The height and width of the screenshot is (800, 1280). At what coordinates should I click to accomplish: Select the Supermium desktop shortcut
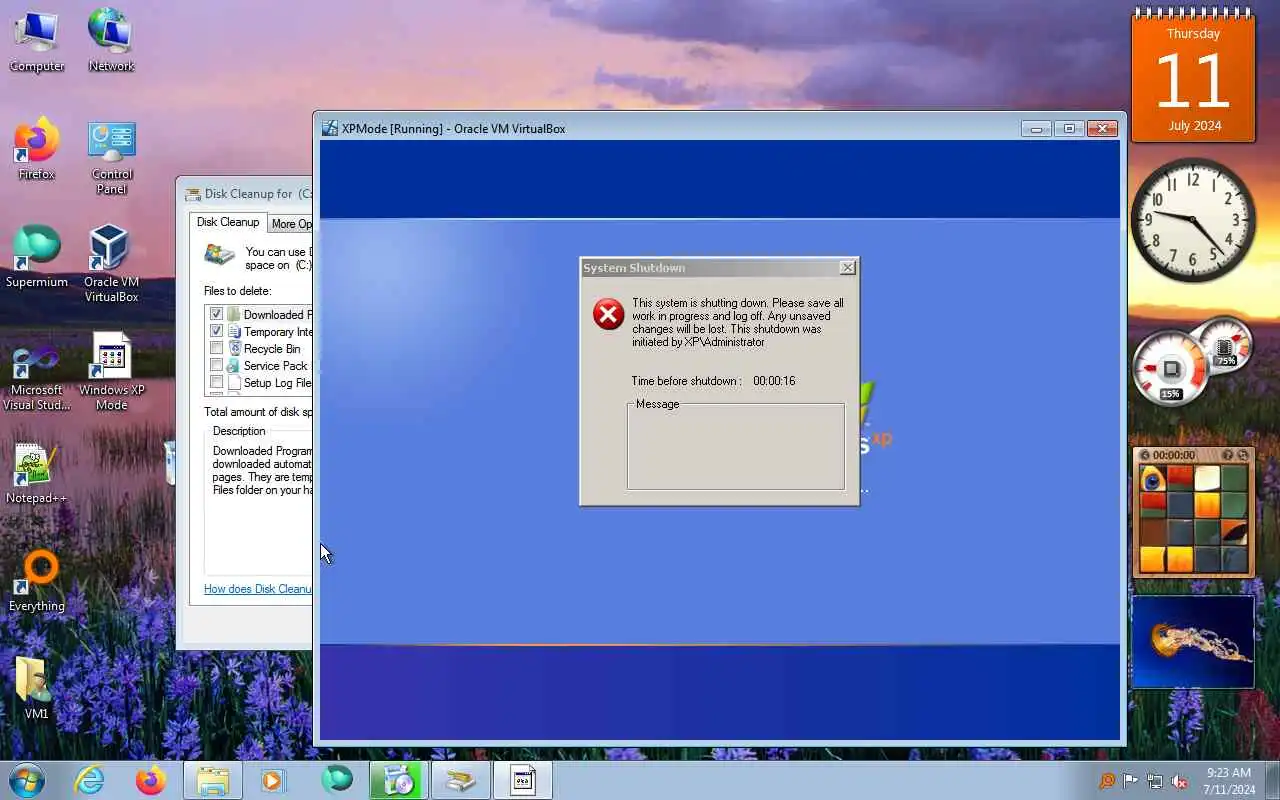37,256
